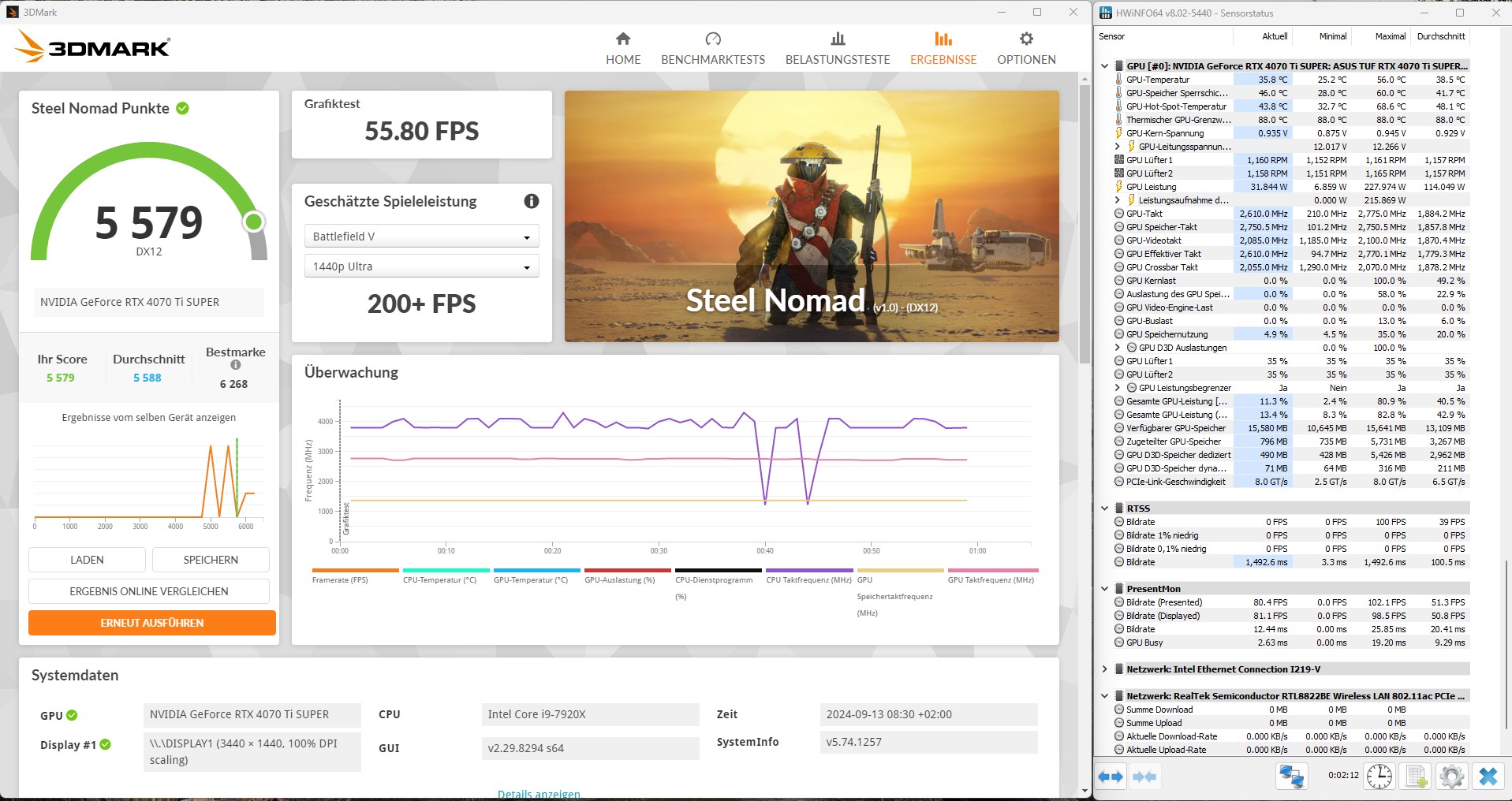Screen dimensions: 1512x801
Task: Click clock icon of GPU-Takt row
Action: tap(1118, 214)
